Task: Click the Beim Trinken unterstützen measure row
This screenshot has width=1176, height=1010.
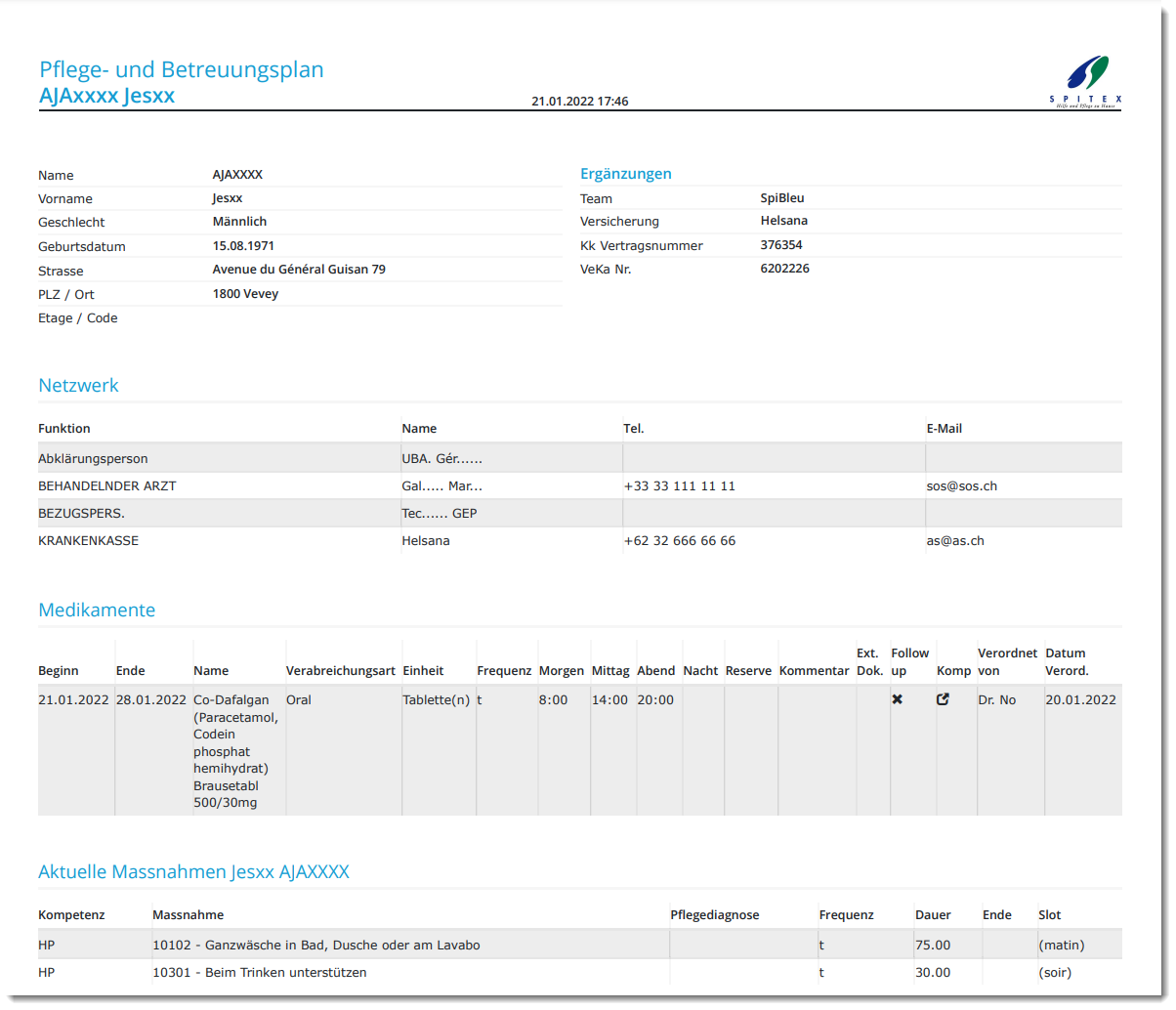Action: 259,972
